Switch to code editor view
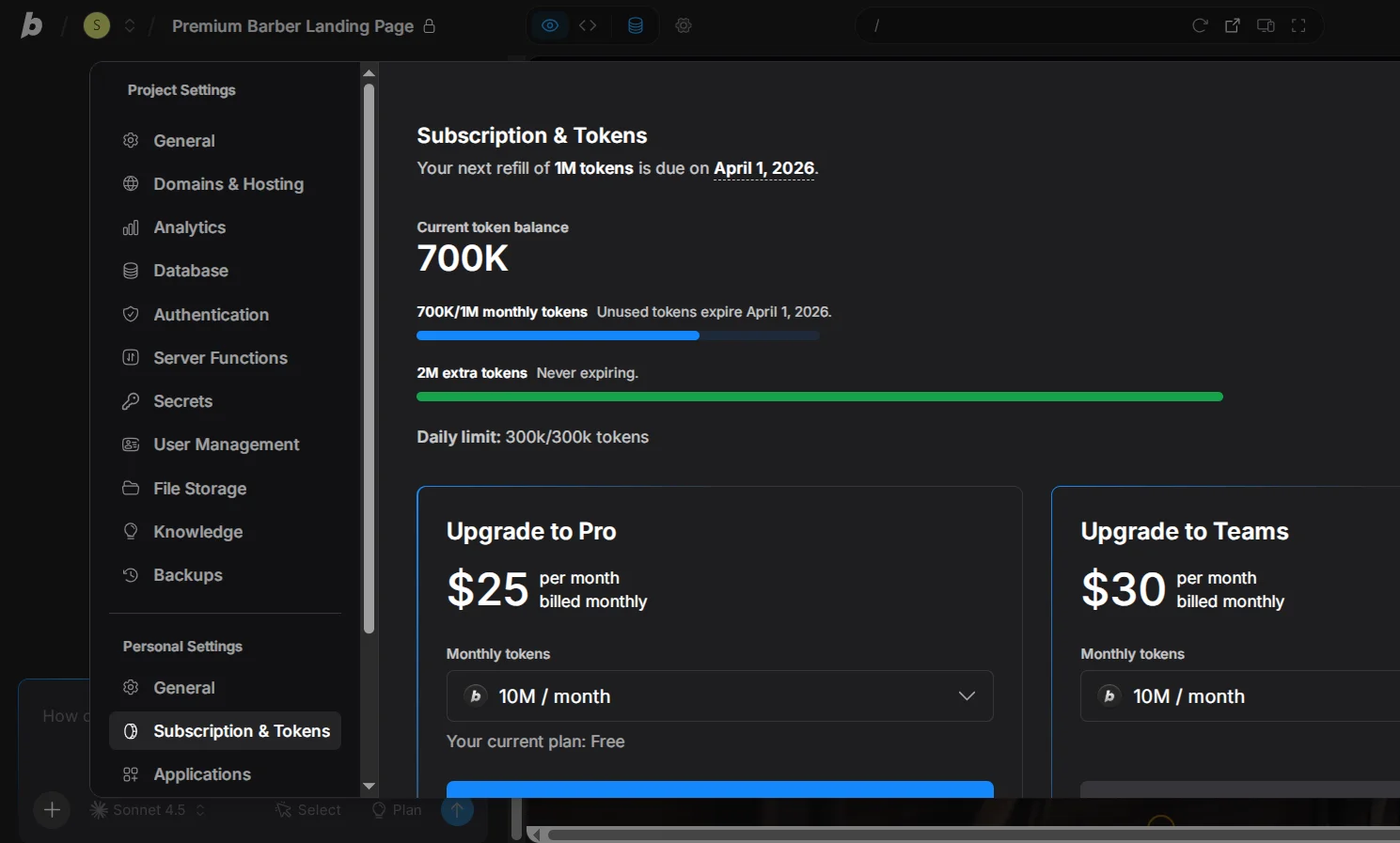1400x843 pixels. coord(588,25)
